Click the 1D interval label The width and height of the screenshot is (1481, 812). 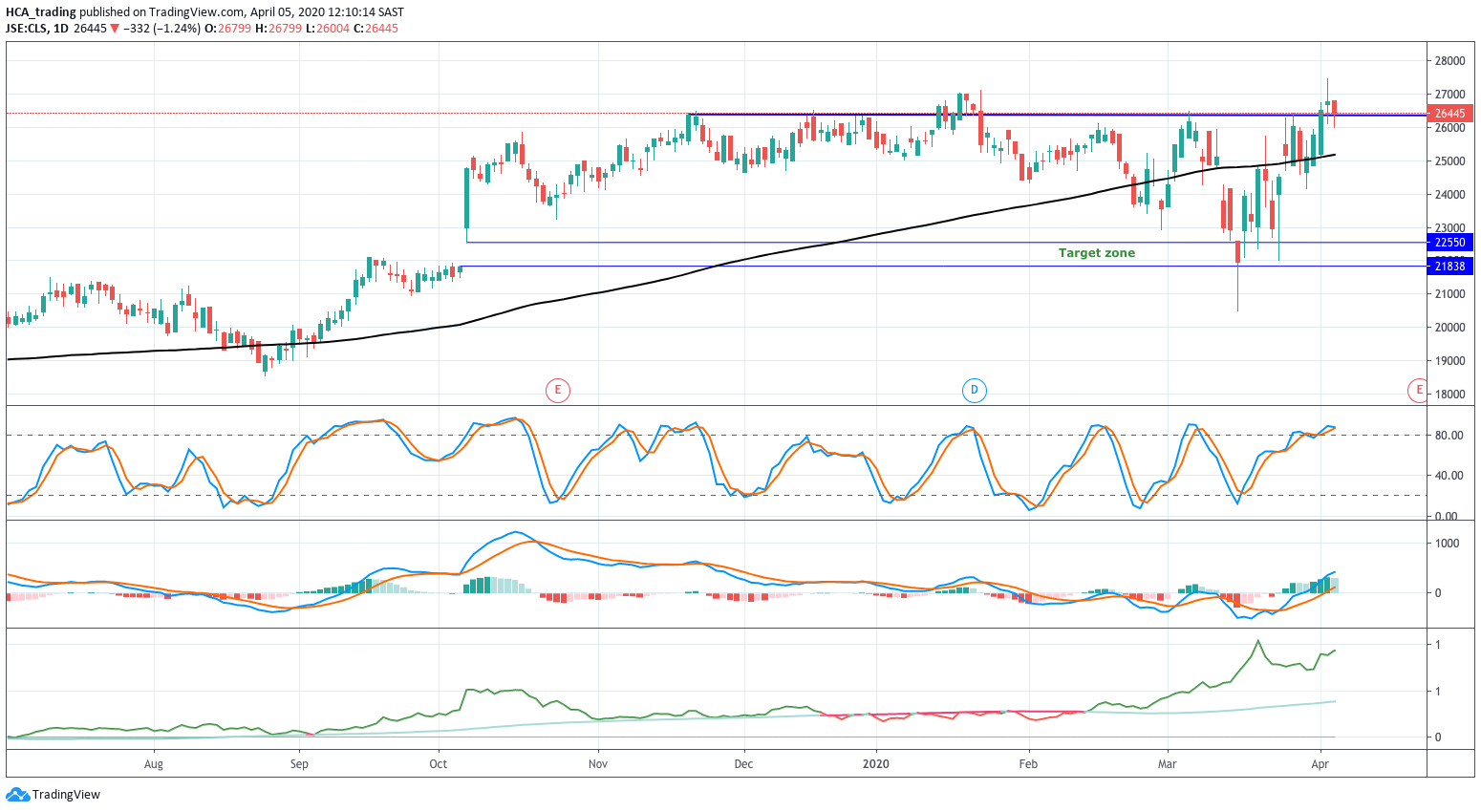pos(60,29)
